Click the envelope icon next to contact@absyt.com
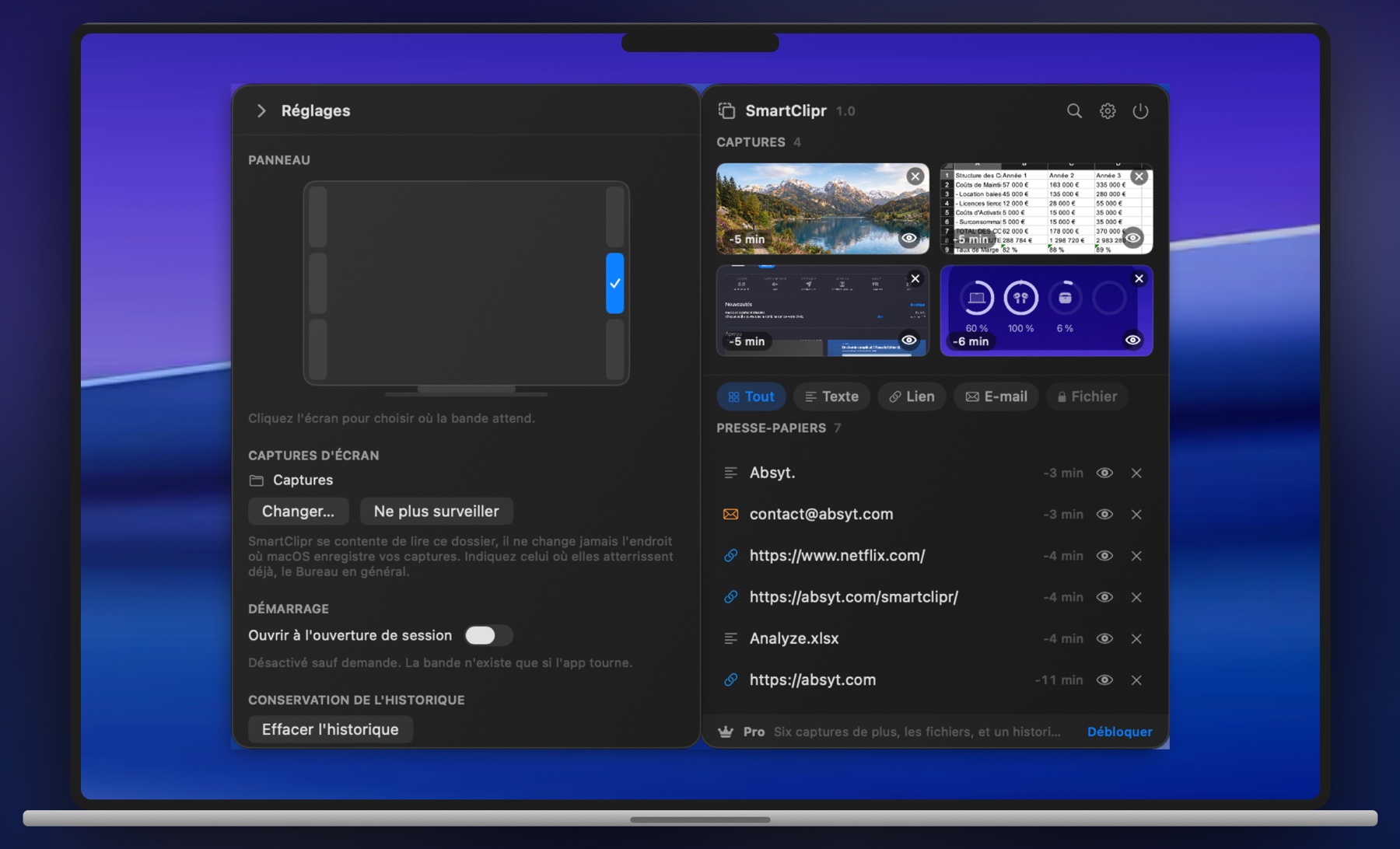 point(730,514)
